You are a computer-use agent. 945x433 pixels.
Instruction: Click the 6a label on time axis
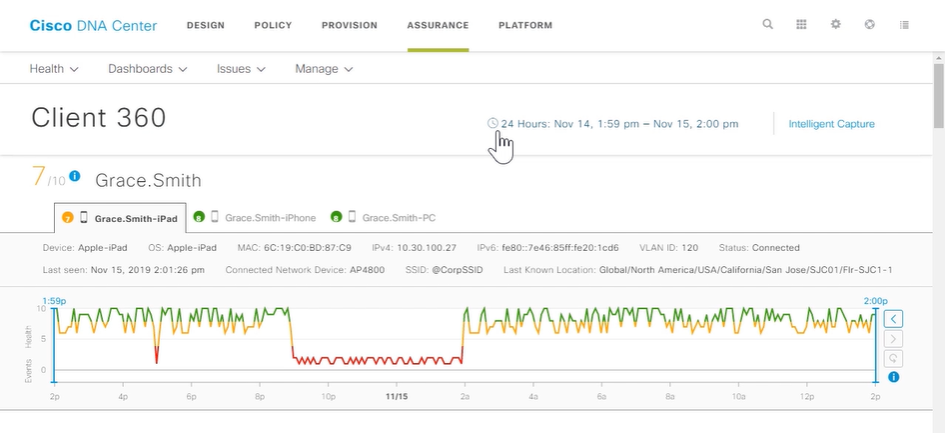tap(601, 396)
